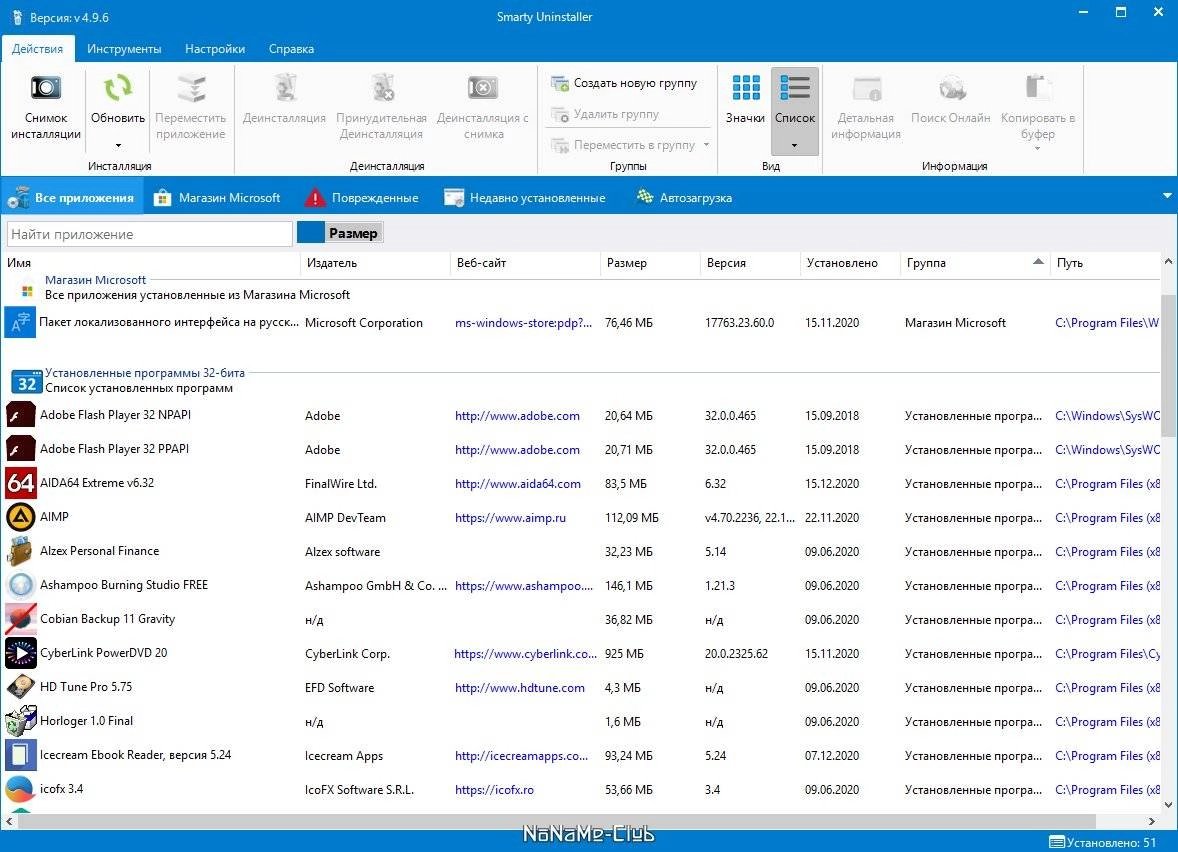1178x852 pixels.
Task: Open the http://www.aida64.com link
Action: [518, 484]
